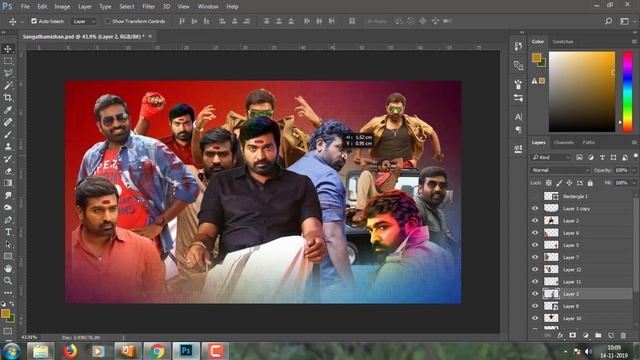640x360 pixels.
Task: Open Firefox from the taskbar
Action: point(70,351)
